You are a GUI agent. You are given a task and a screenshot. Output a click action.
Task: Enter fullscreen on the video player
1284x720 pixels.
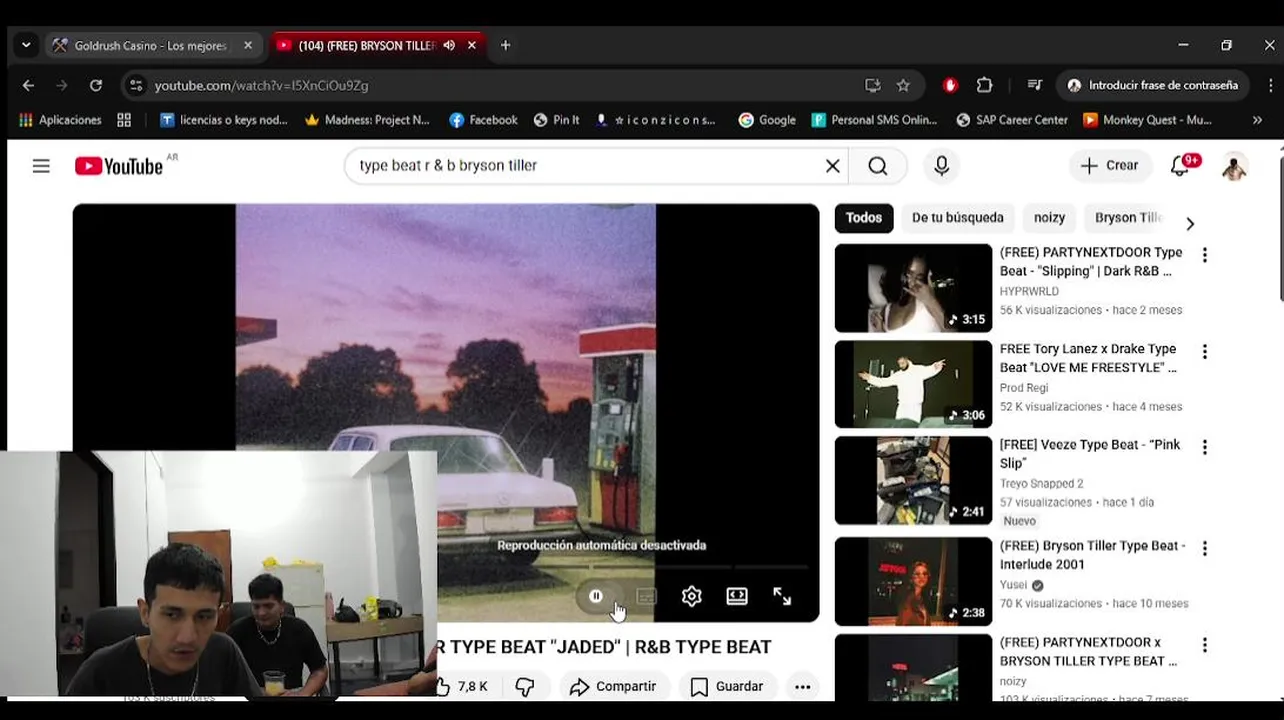(782, 596)
